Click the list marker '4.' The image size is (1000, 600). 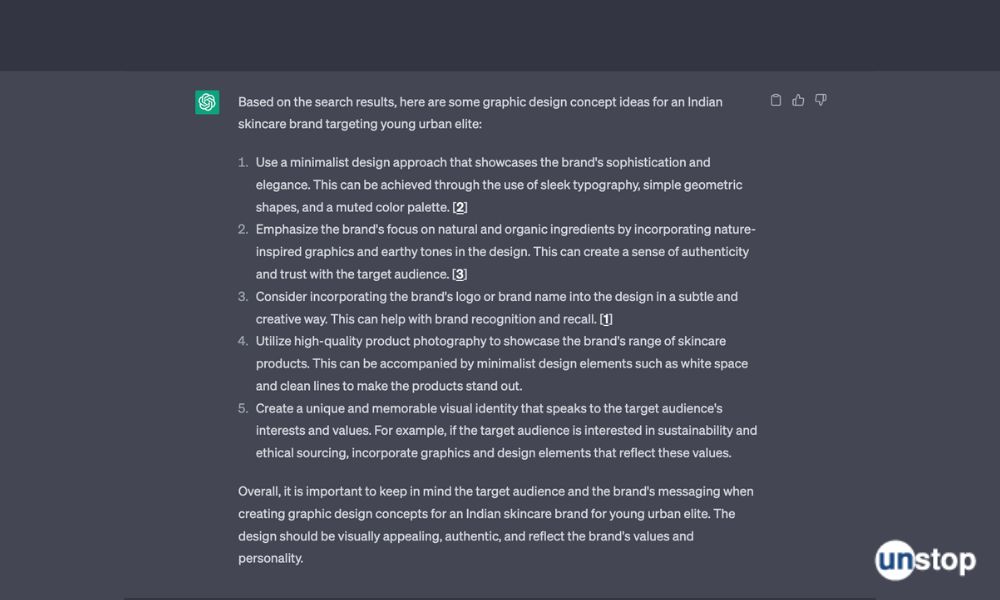click(243, 341)
